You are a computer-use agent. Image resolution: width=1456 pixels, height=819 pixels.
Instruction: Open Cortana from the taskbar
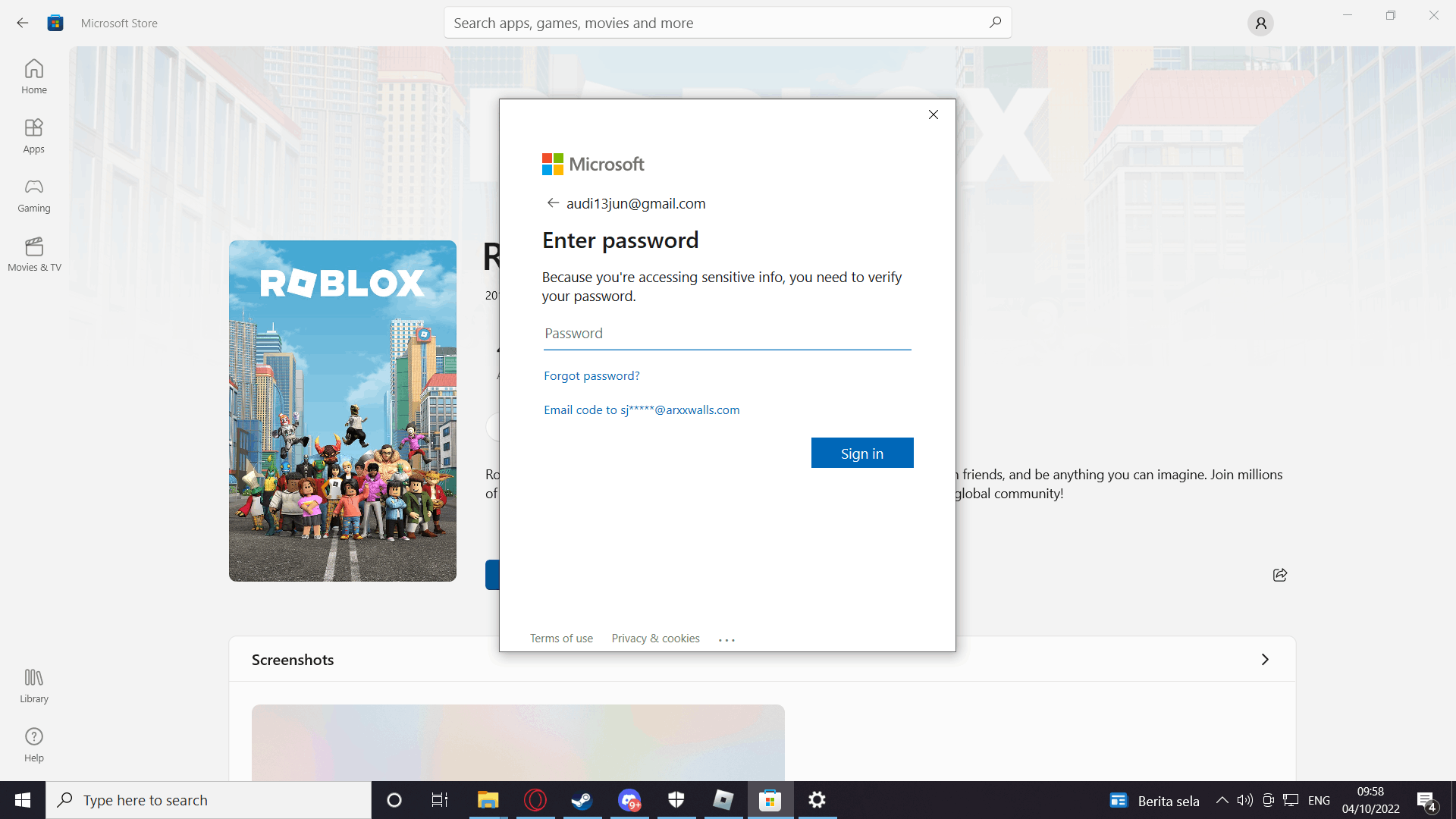click(394, 800)
